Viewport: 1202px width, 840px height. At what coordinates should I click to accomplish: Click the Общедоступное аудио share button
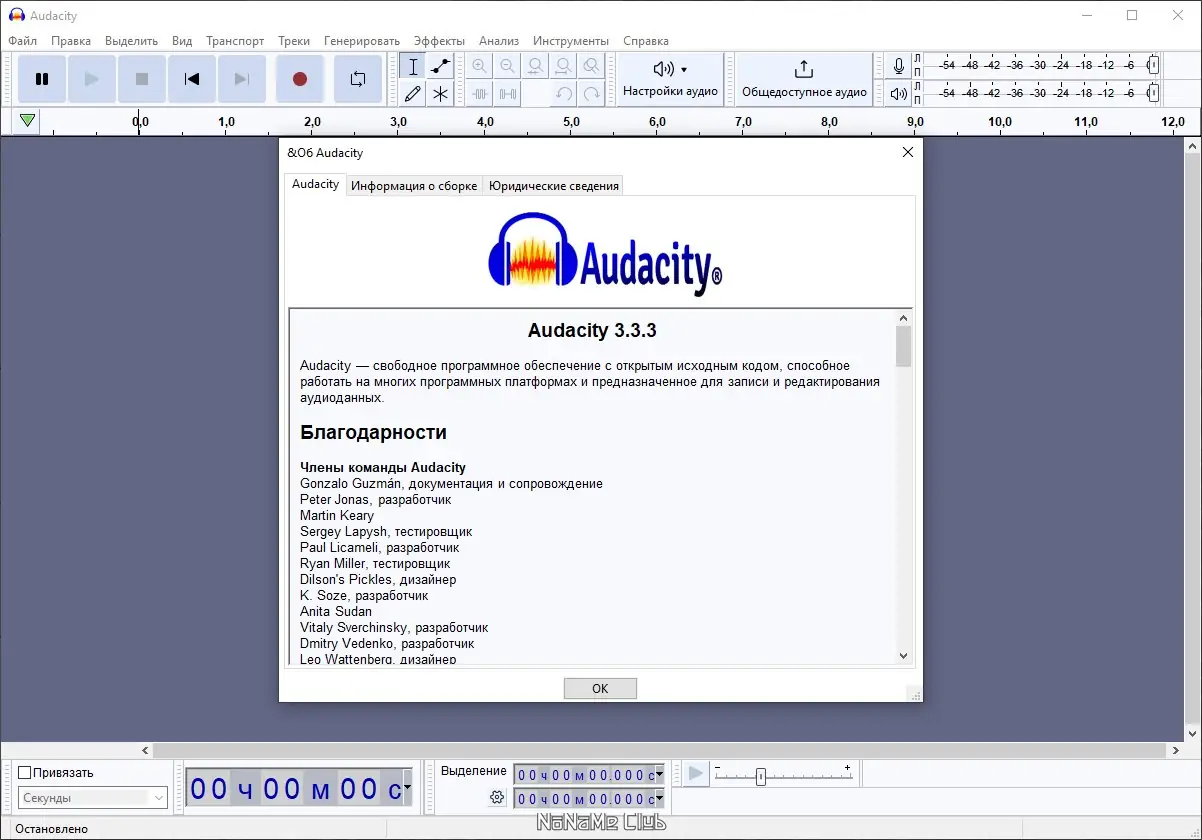tap(804, 79)
